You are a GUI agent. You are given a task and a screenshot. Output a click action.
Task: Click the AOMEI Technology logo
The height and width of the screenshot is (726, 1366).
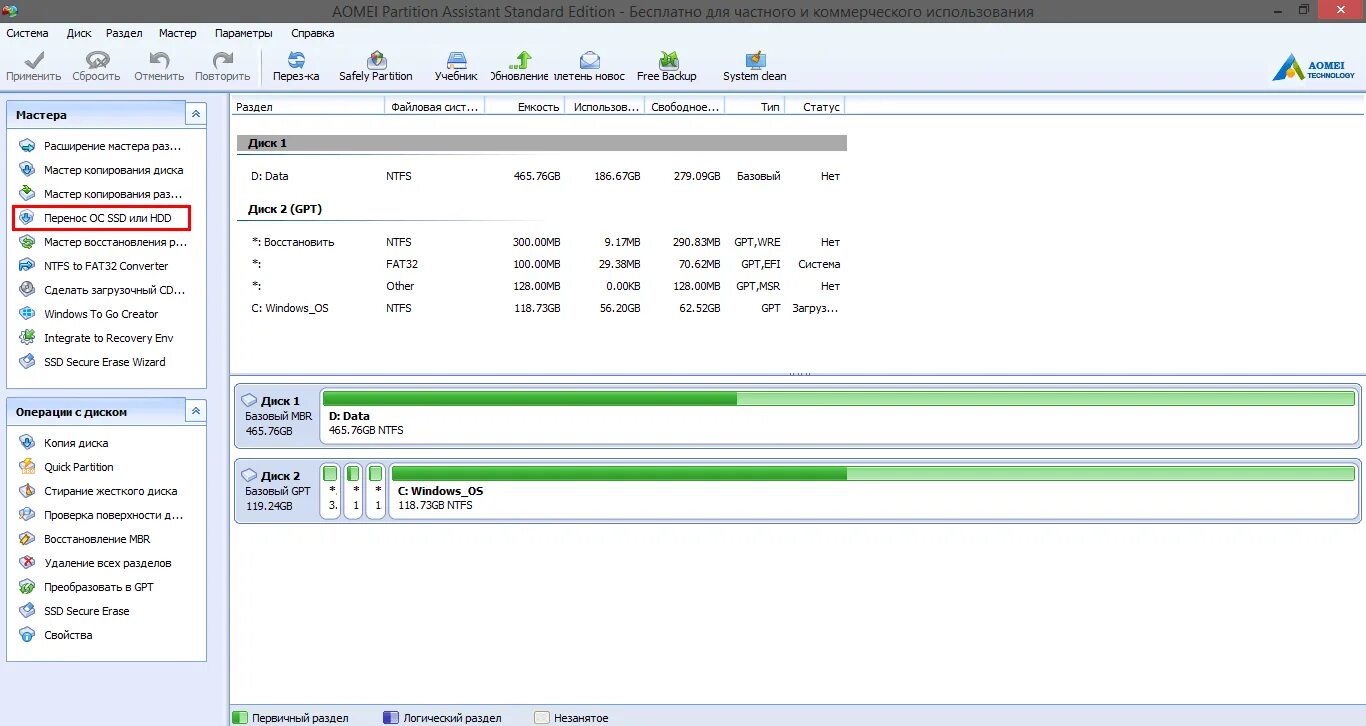click(1313, 68)
